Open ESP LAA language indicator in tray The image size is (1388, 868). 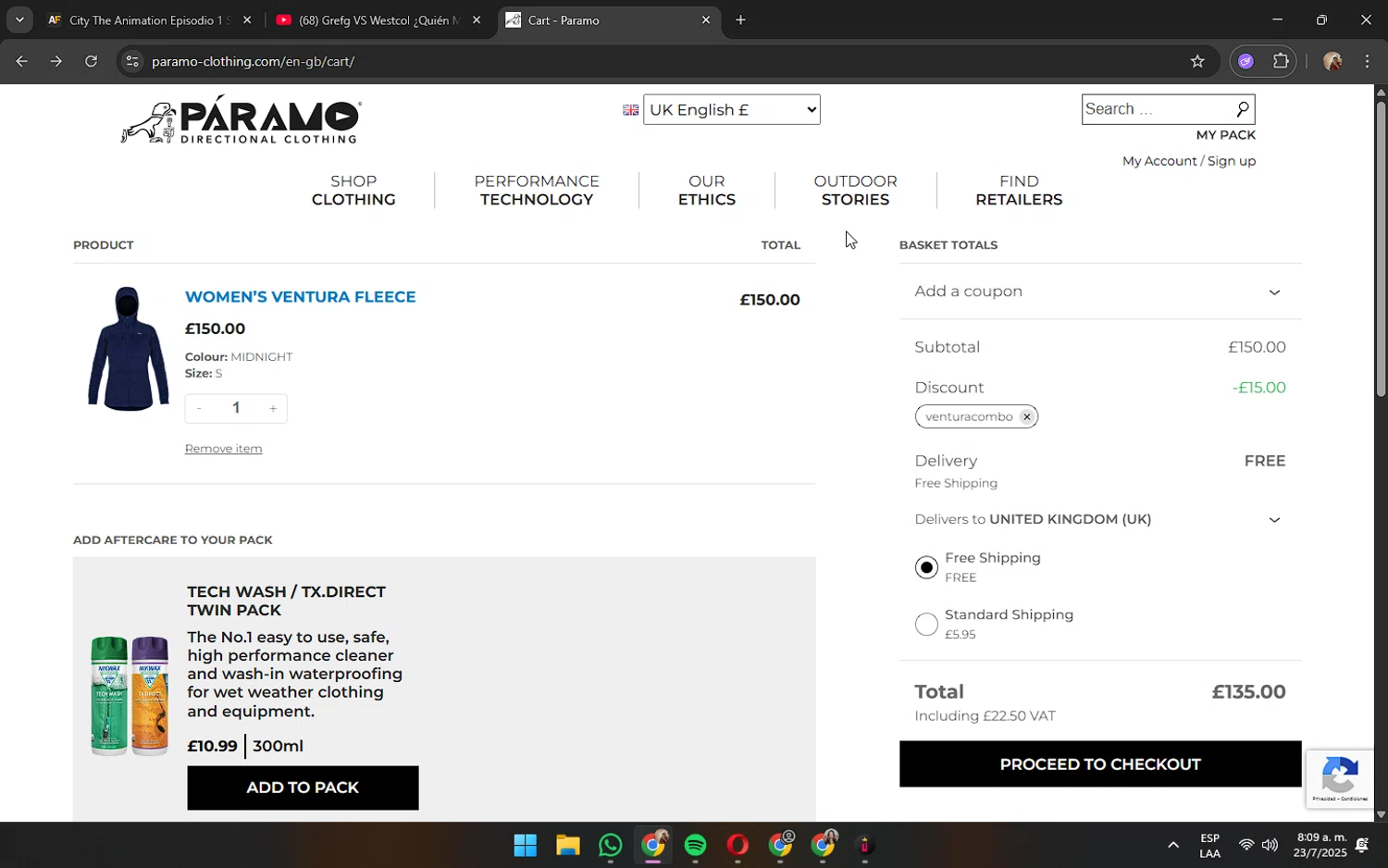pyautogui.click(x=1209, y=846)
